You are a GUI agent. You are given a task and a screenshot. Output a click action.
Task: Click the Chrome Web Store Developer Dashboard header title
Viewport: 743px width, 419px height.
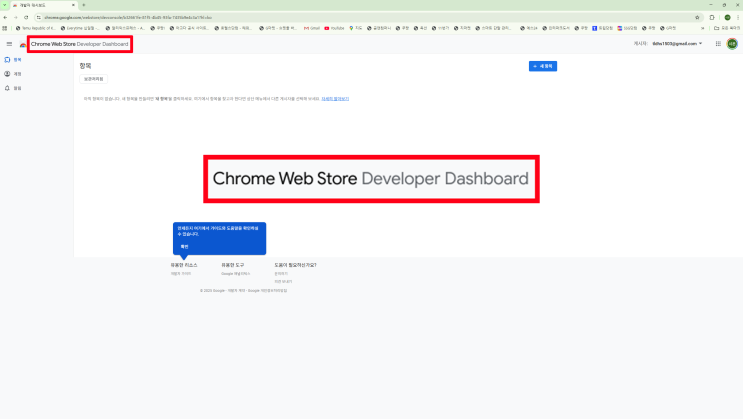(80, 44)
